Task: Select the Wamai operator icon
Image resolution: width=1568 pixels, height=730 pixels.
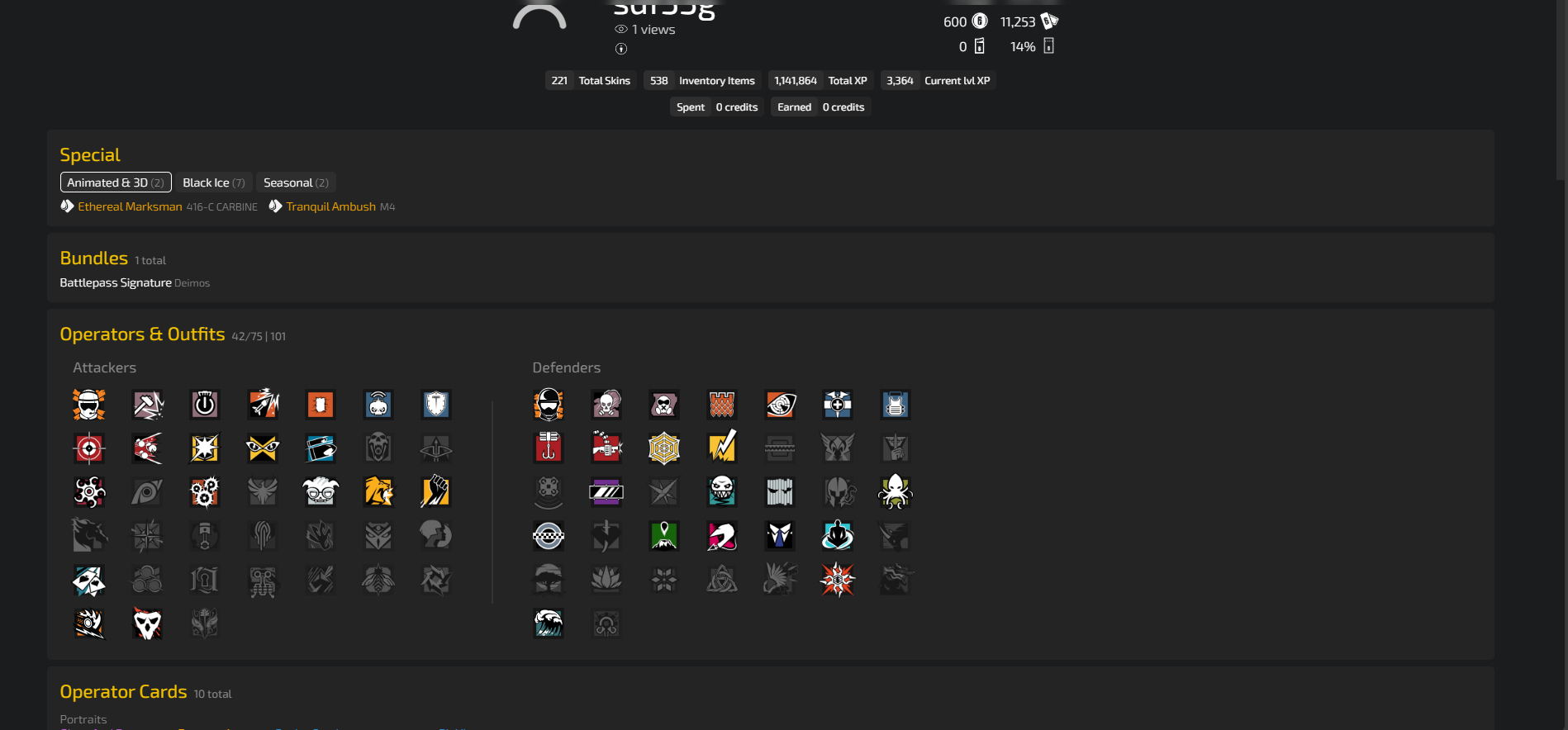Action: tap(838, 536)
